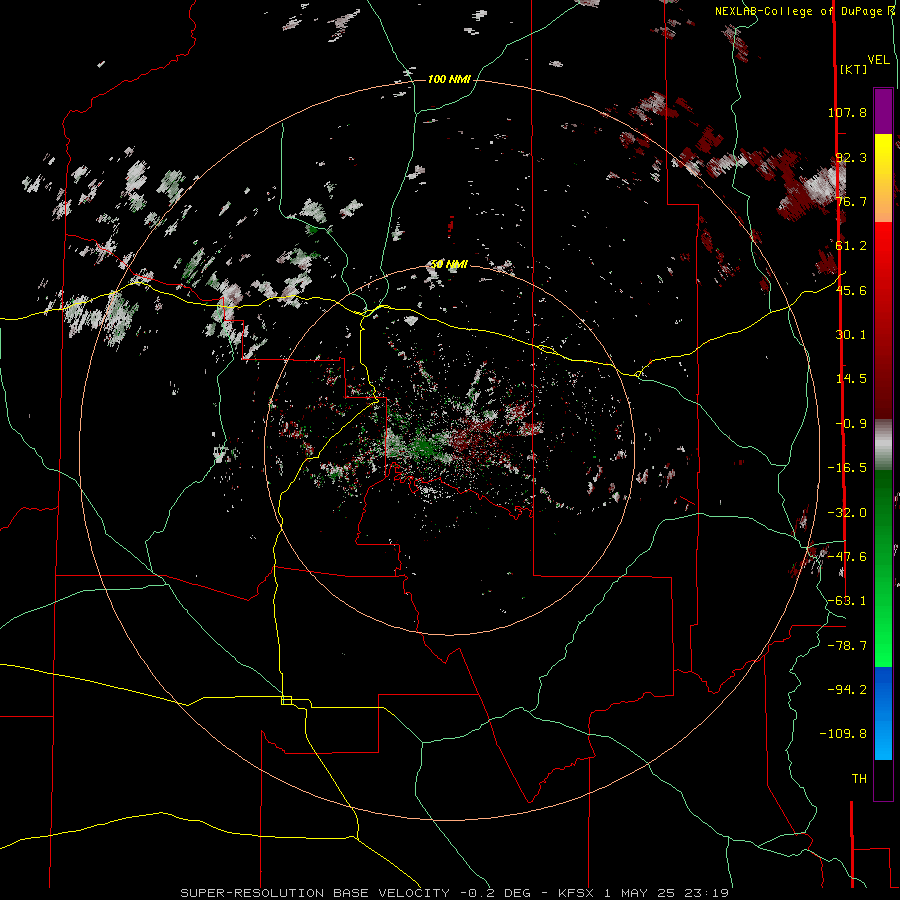Click the 76.7 velocity scale value
The height and width of the screenshot is (900, 900).
[x=851, y=201]
